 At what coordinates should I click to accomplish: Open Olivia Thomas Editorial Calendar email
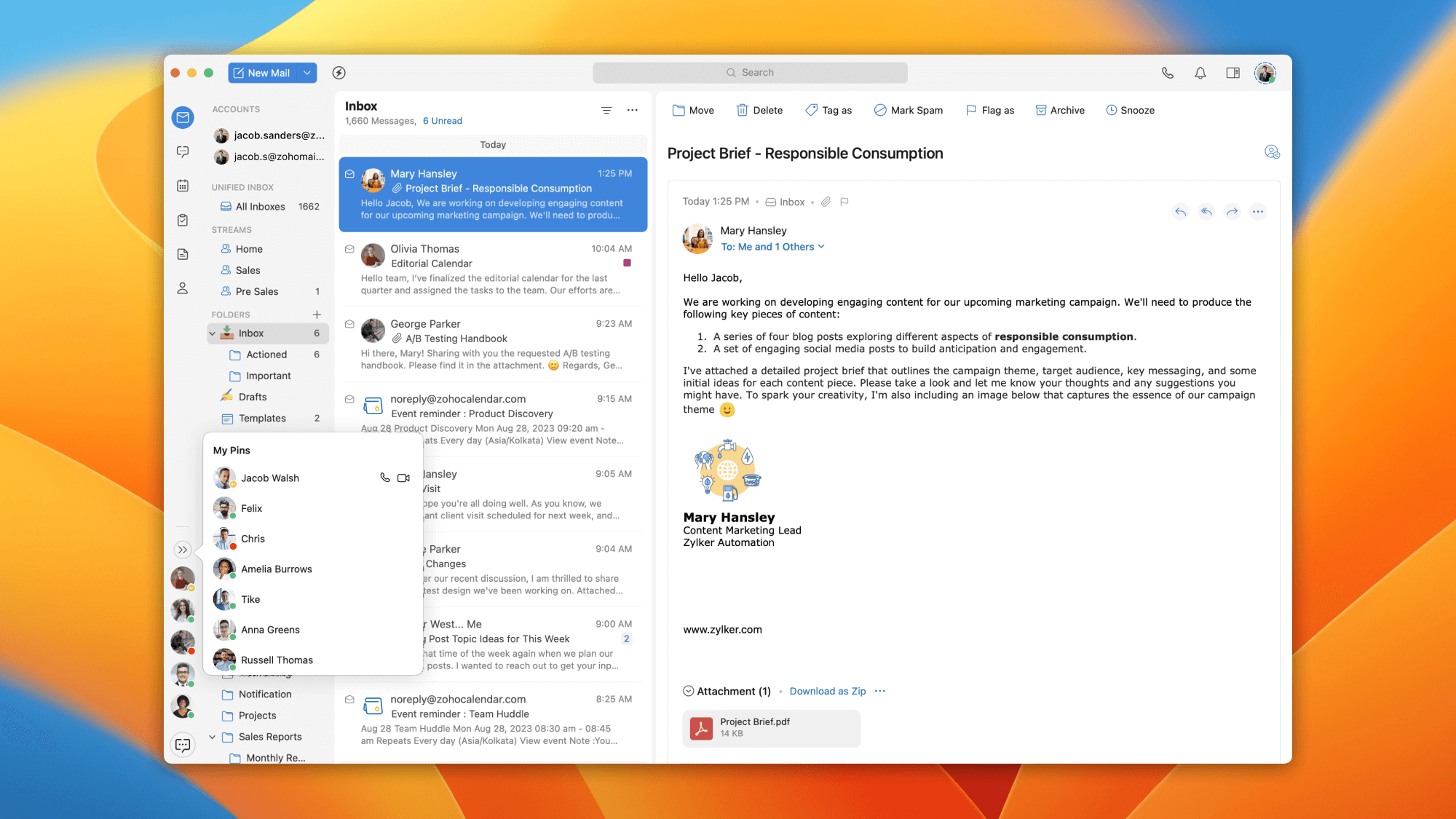click(x=493, y=269)
